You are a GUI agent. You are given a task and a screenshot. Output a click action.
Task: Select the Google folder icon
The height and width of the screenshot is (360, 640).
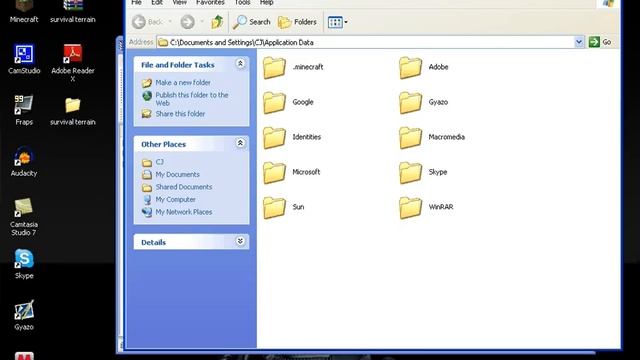click(274, 102)
